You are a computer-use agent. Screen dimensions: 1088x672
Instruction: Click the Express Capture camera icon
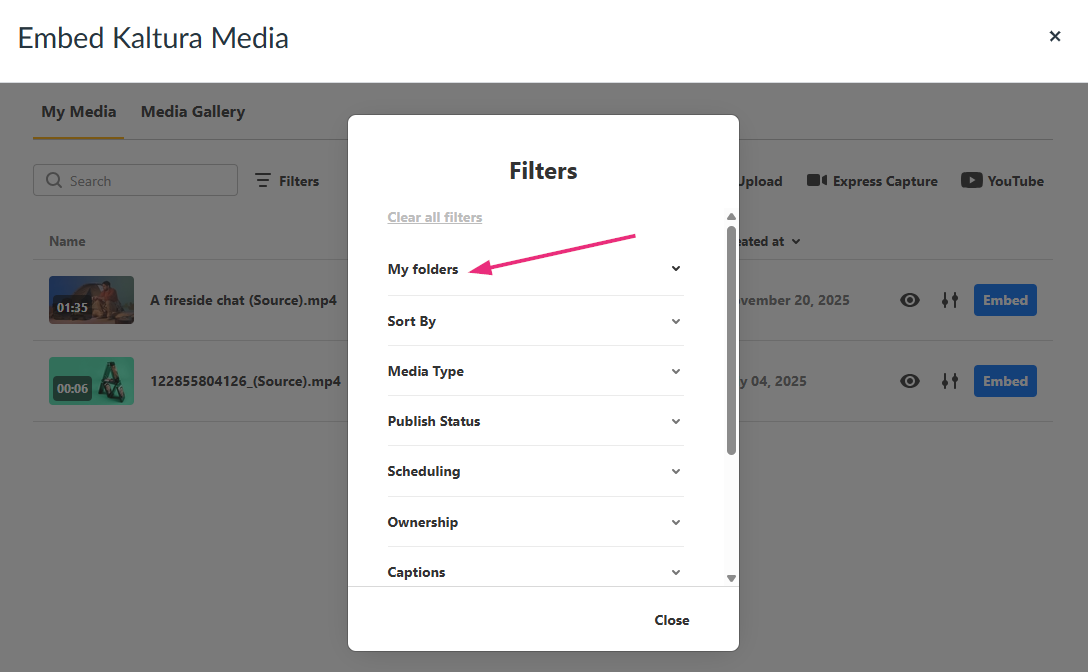(x=817, y=181)
